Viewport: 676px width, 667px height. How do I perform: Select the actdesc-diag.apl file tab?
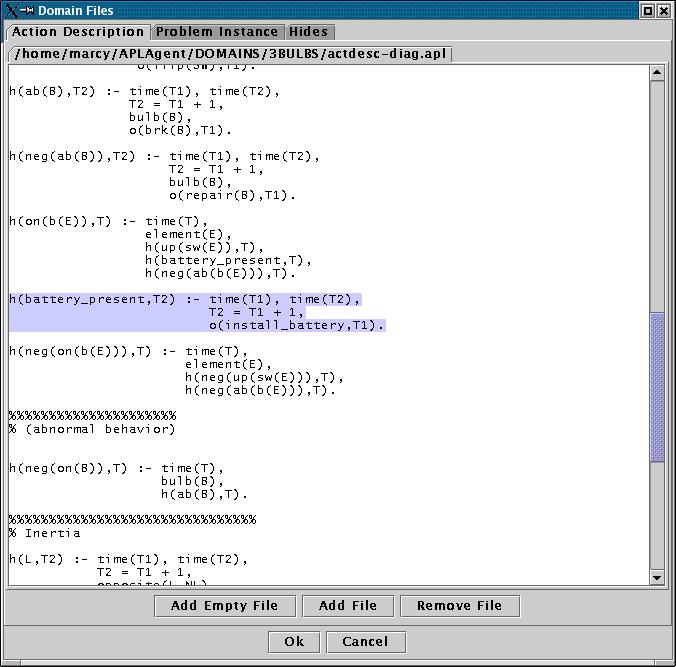pyautogui.click(x=231, y=53)
